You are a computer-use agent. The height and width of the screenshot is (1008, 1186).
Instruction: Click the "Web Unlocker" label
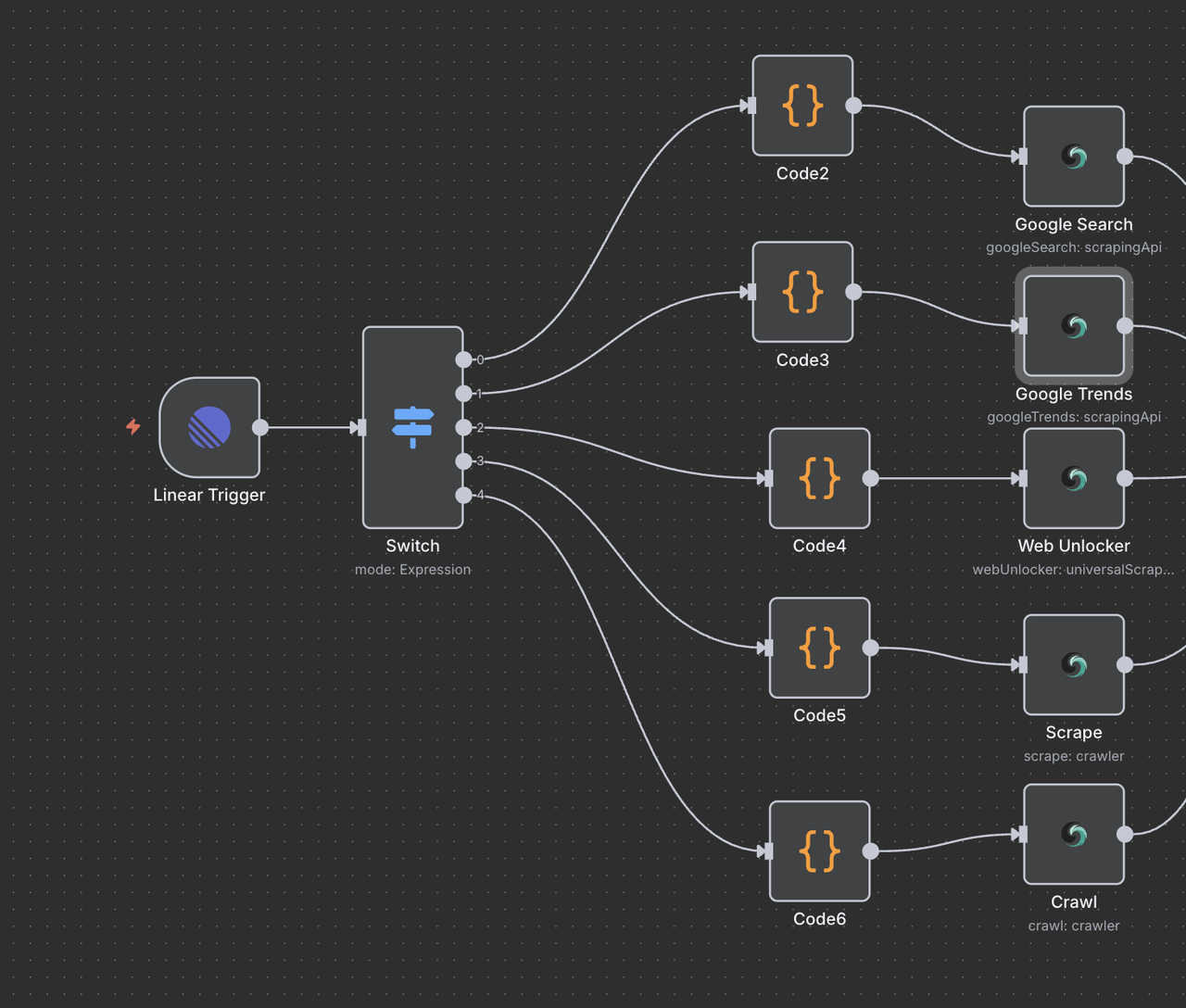coord(1074,546)
